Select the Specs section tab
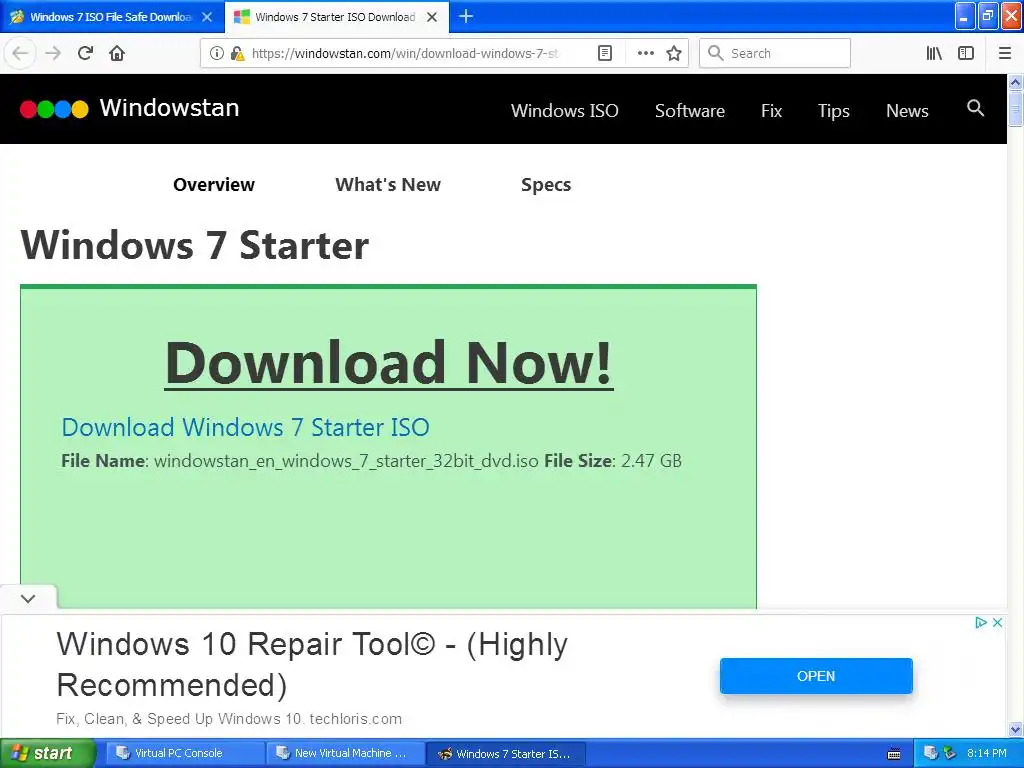This screenshot has height=768, width=1024. (546, 185)
